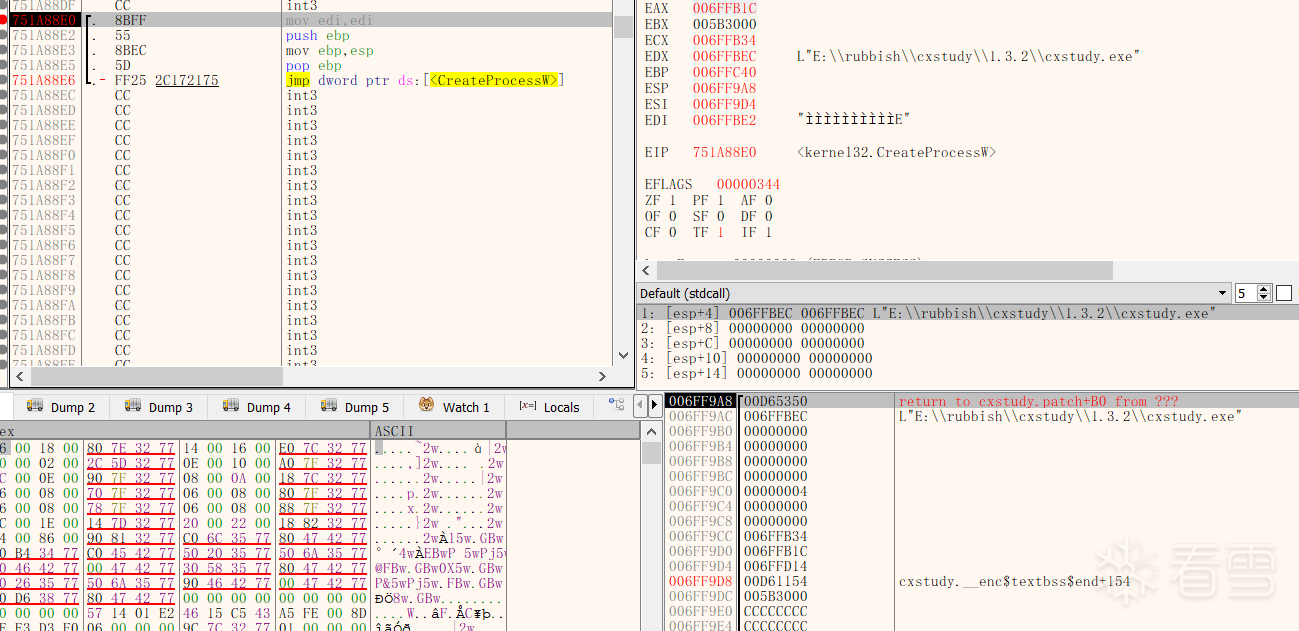Select EDX register value 006FFBEC
Image resolution: width=1299 pixels, height=631 pixels.
pyautogui.click(x=725, y=56)
